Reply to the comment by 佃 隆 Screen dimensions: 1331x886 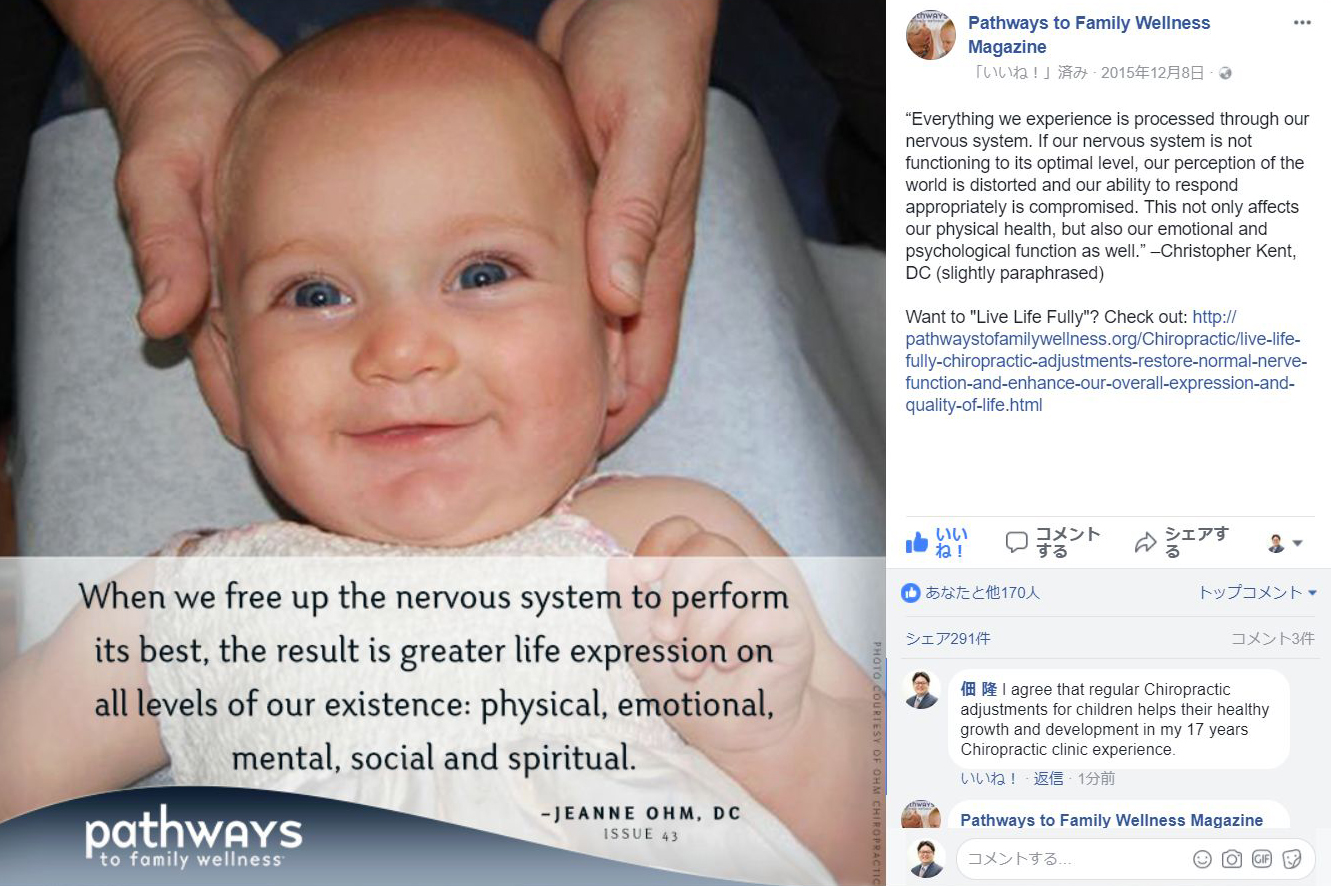(1048, 778)
